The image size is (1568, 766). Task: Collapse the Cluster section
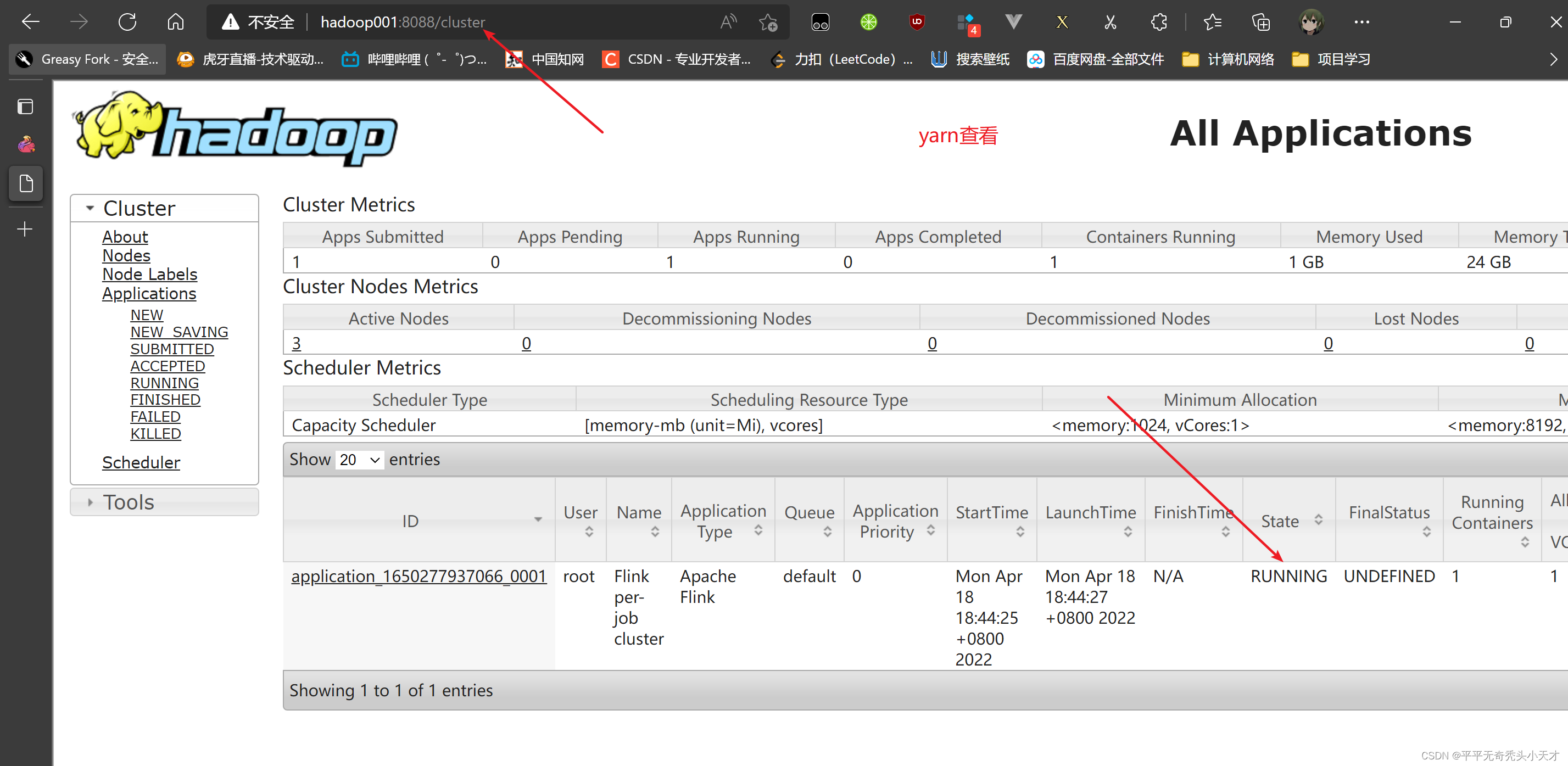90,208
